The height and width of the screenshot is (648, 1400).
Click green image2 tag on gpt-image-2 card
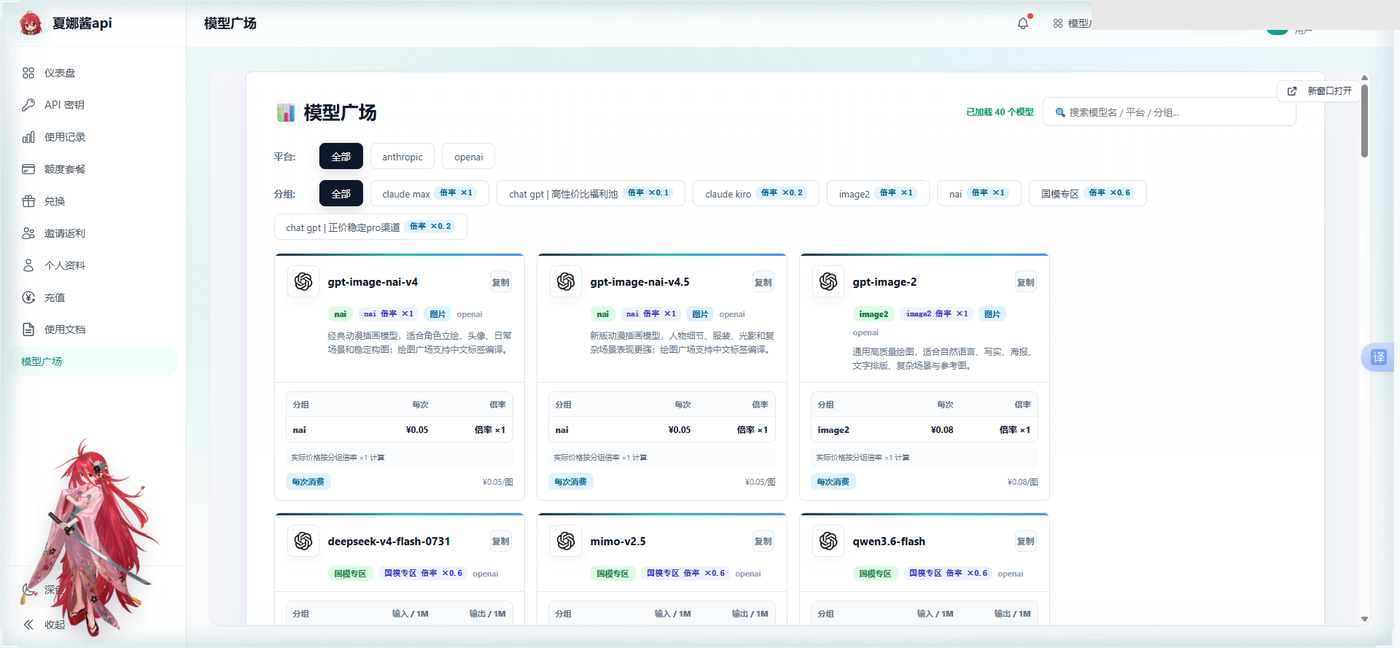tap(873, 314)
